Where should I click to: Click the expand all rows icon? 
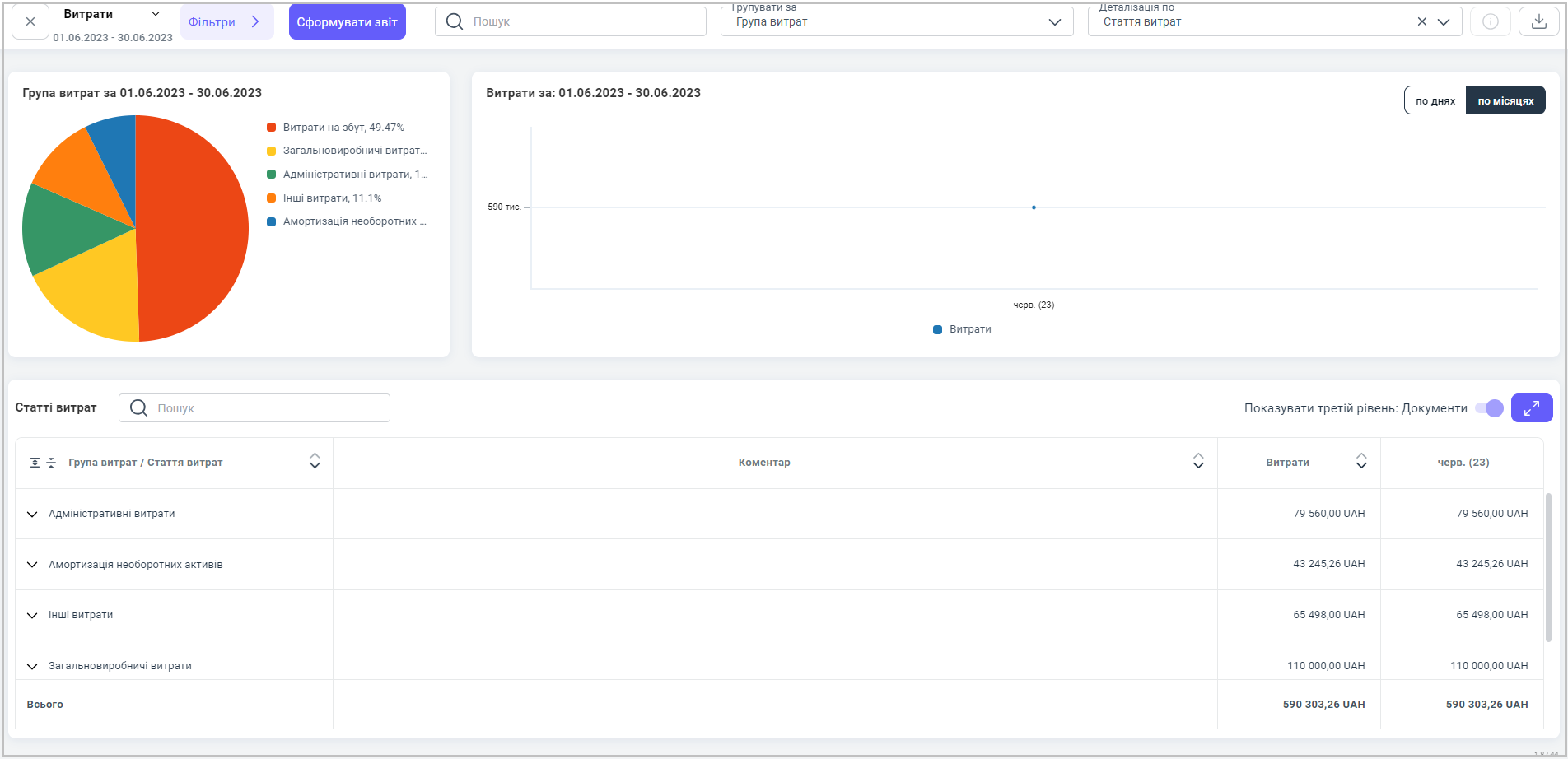[x=35, y=463]
